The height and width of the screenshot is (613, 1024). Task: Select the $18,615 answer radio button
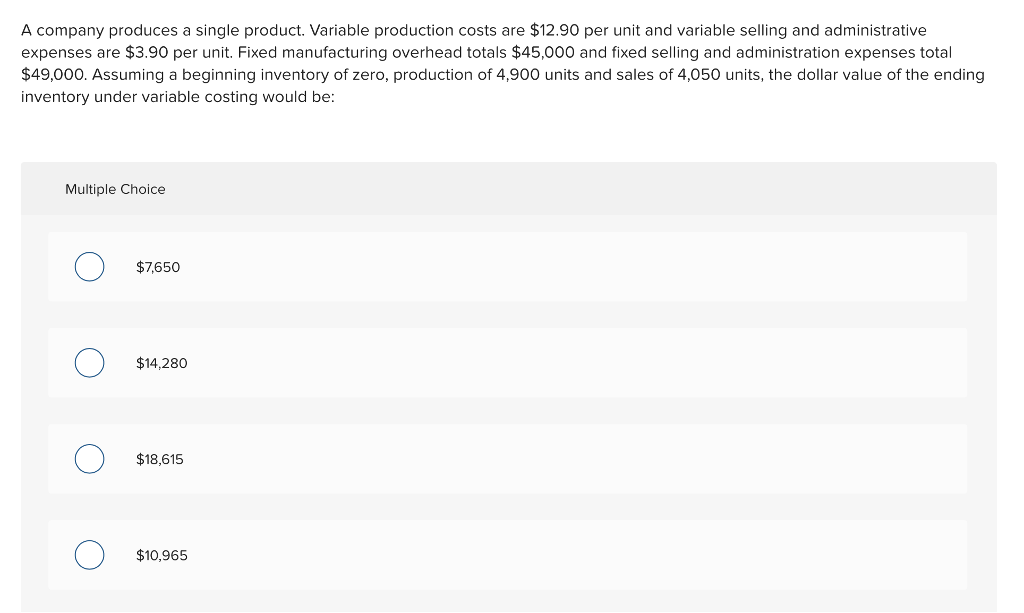[x=89, y=459]
